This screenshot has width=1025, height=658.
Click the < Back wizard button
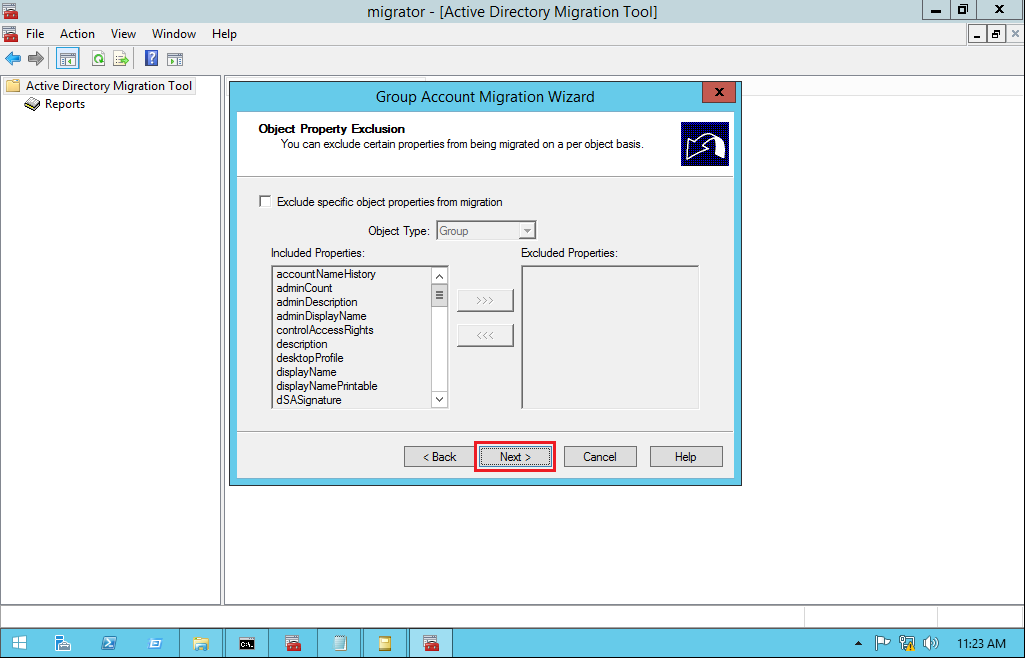[439, 457]
